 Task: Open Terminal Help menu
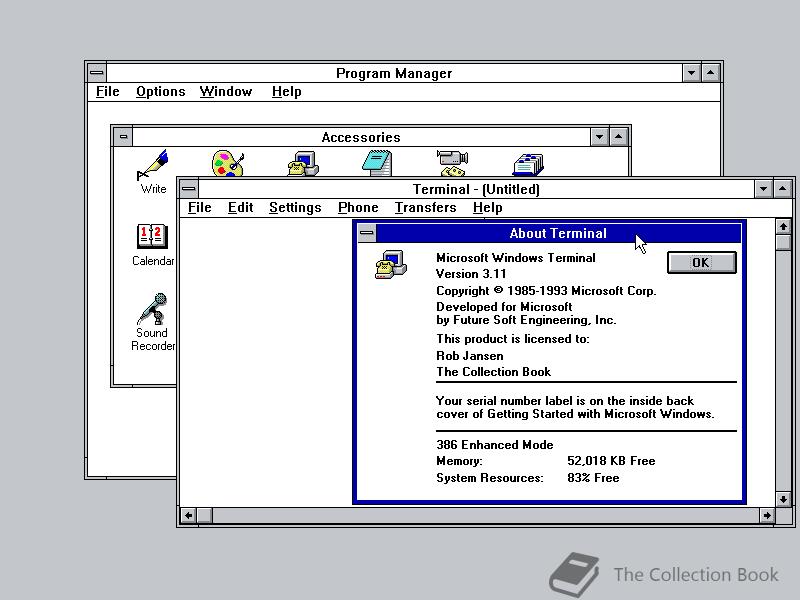[x=487, y=208]
